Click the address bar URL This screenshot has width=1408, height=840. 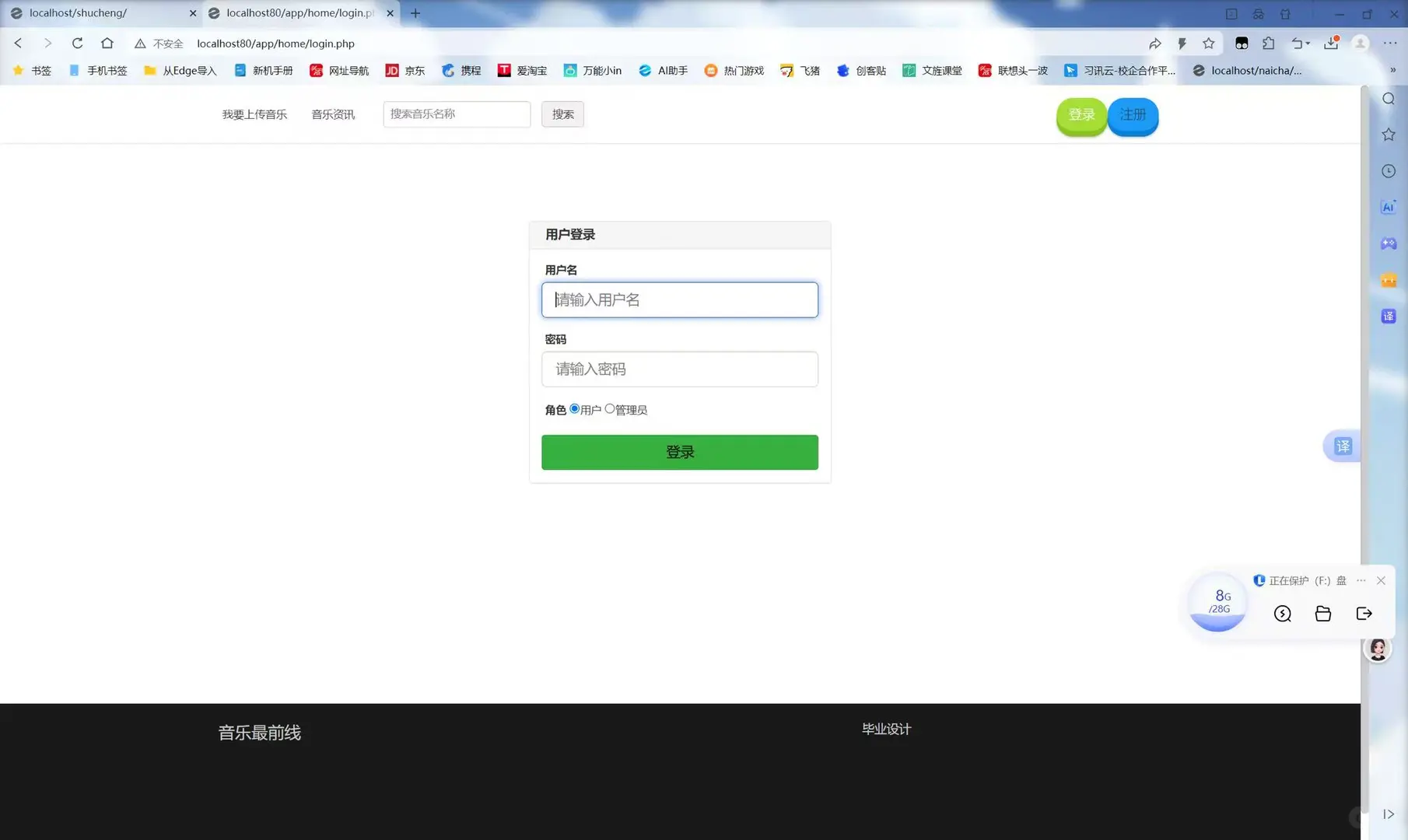[275, 44]
